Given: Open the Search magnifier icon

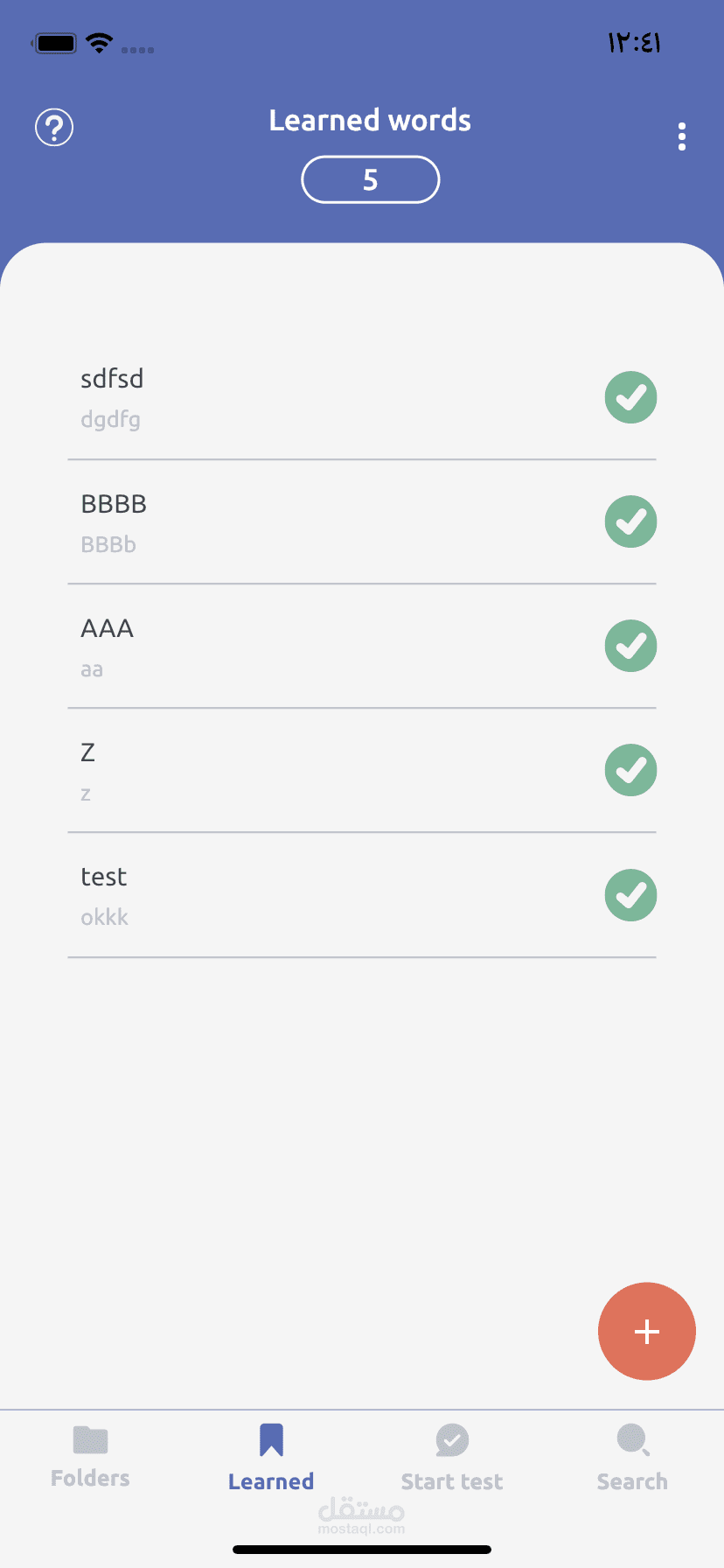Looking at the screenshot, I should [x=632, y=1439].
